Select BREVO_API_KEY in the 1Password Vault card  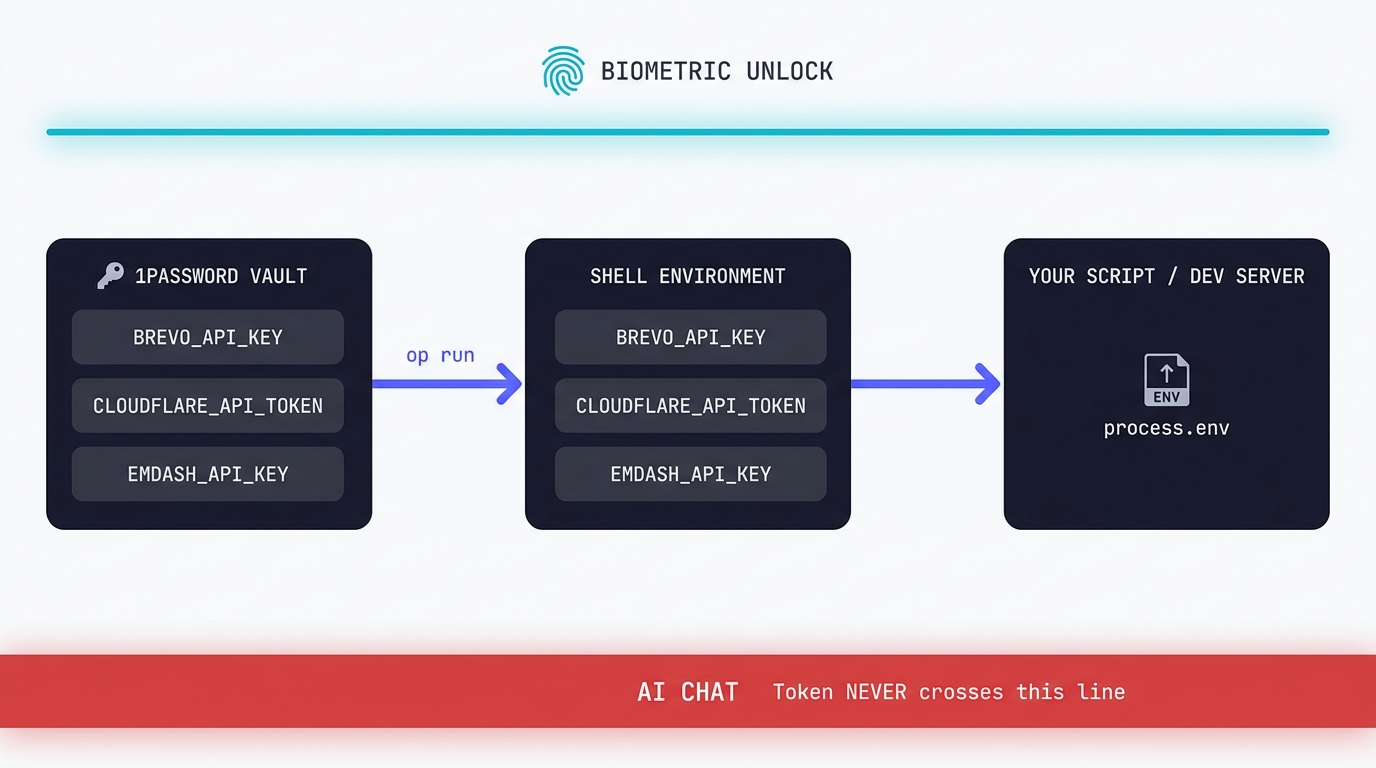click(208, 337)
